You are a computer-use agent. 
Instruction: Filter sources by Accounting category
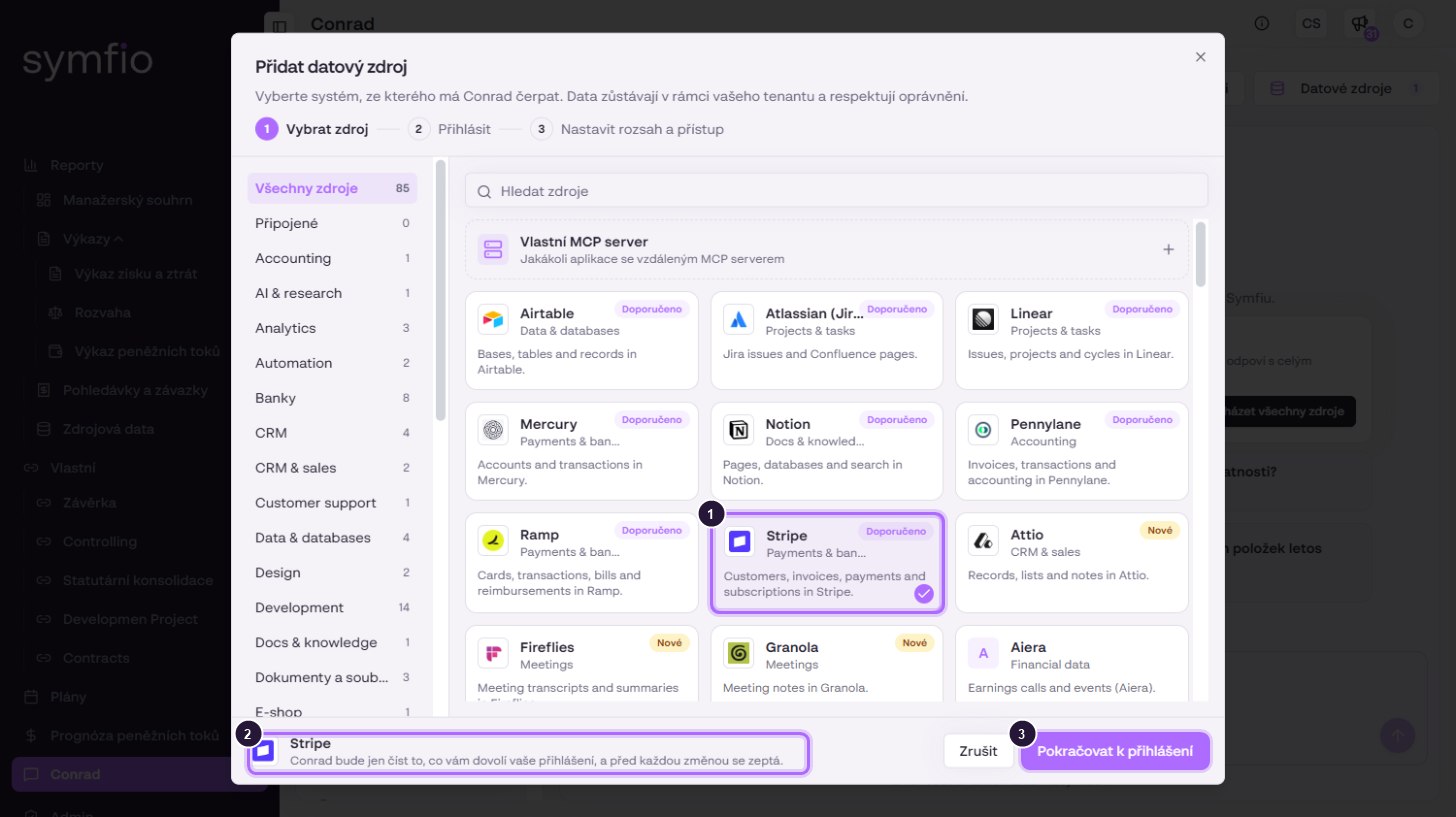(332, 258)
